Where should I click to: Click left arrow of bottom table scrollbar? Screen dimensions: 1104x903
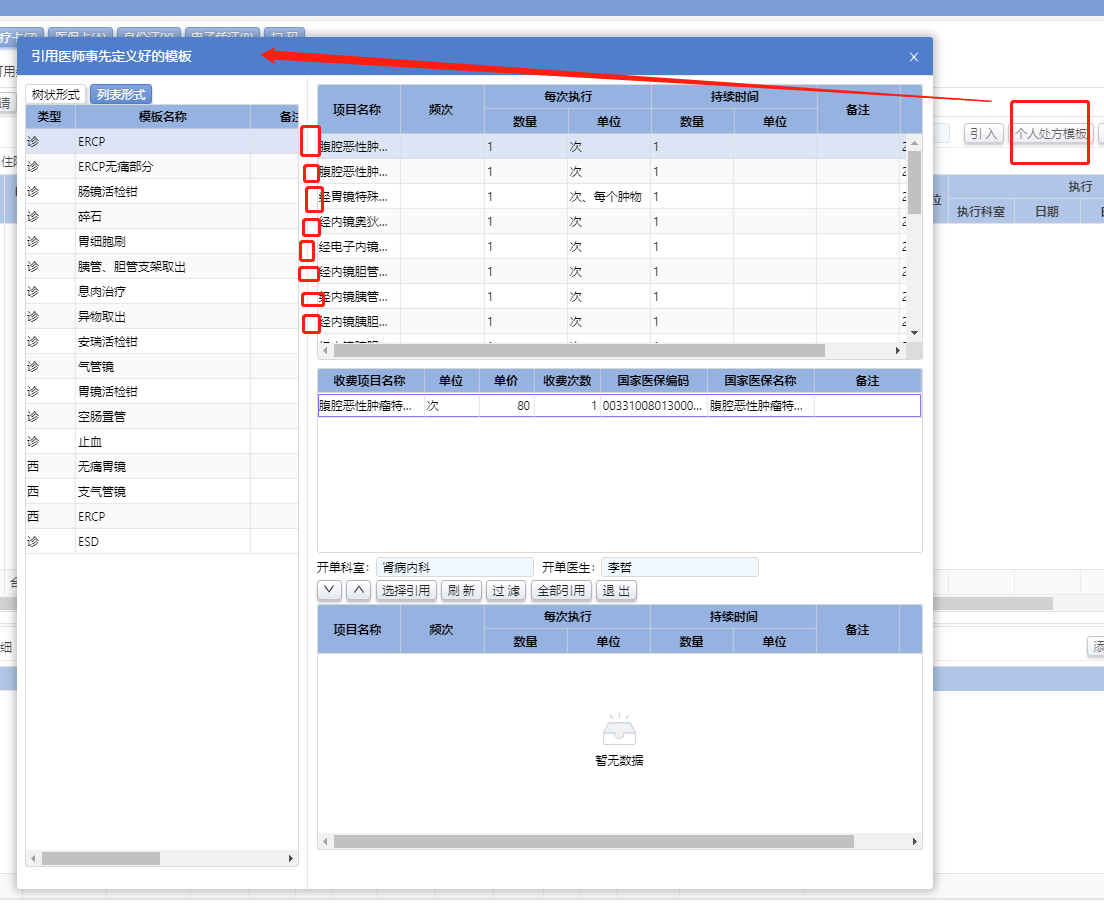click(x=325, y=842)
